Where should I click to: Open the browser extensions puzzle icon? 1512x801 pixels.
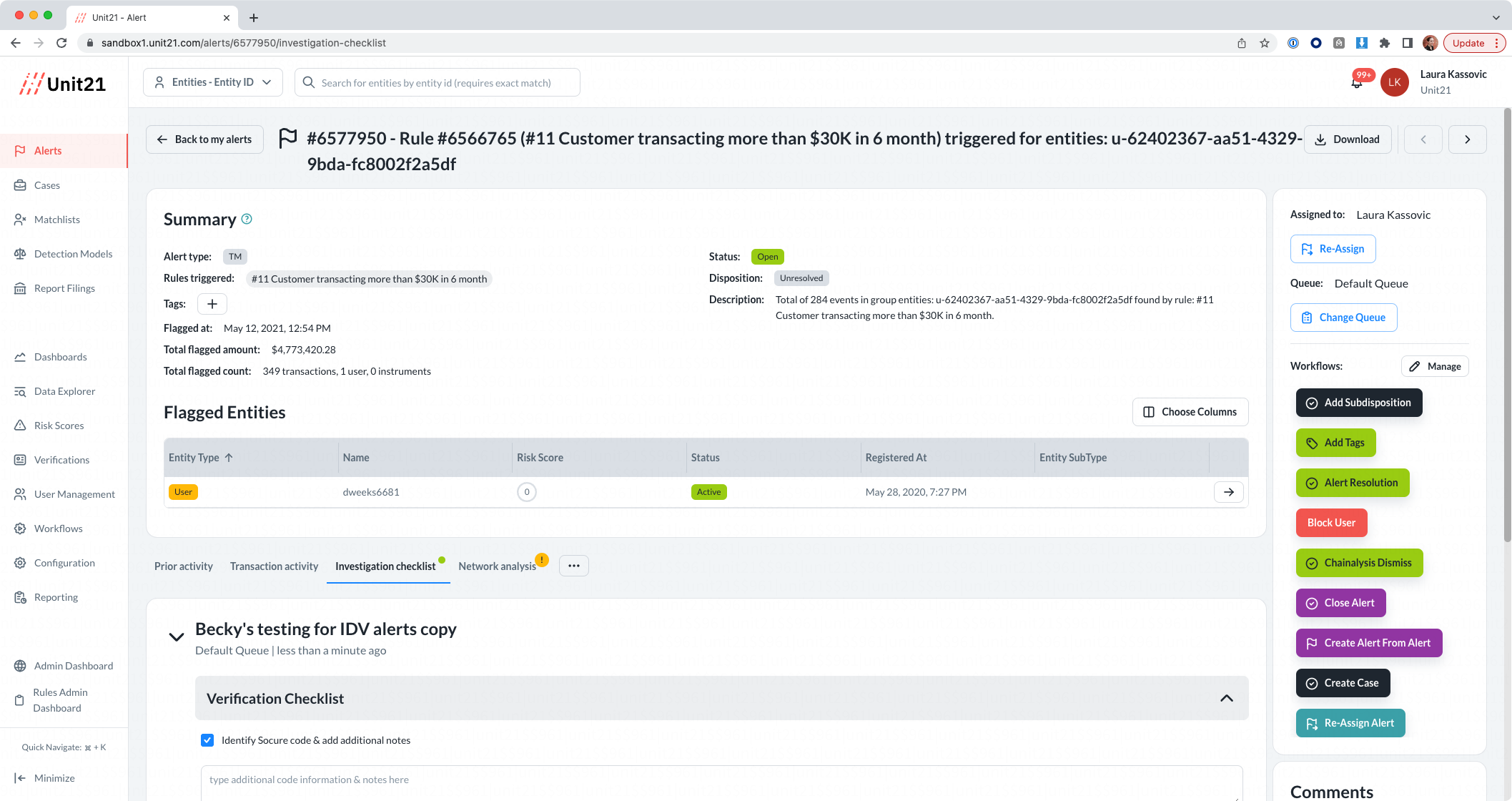(x=1384, y=43)
